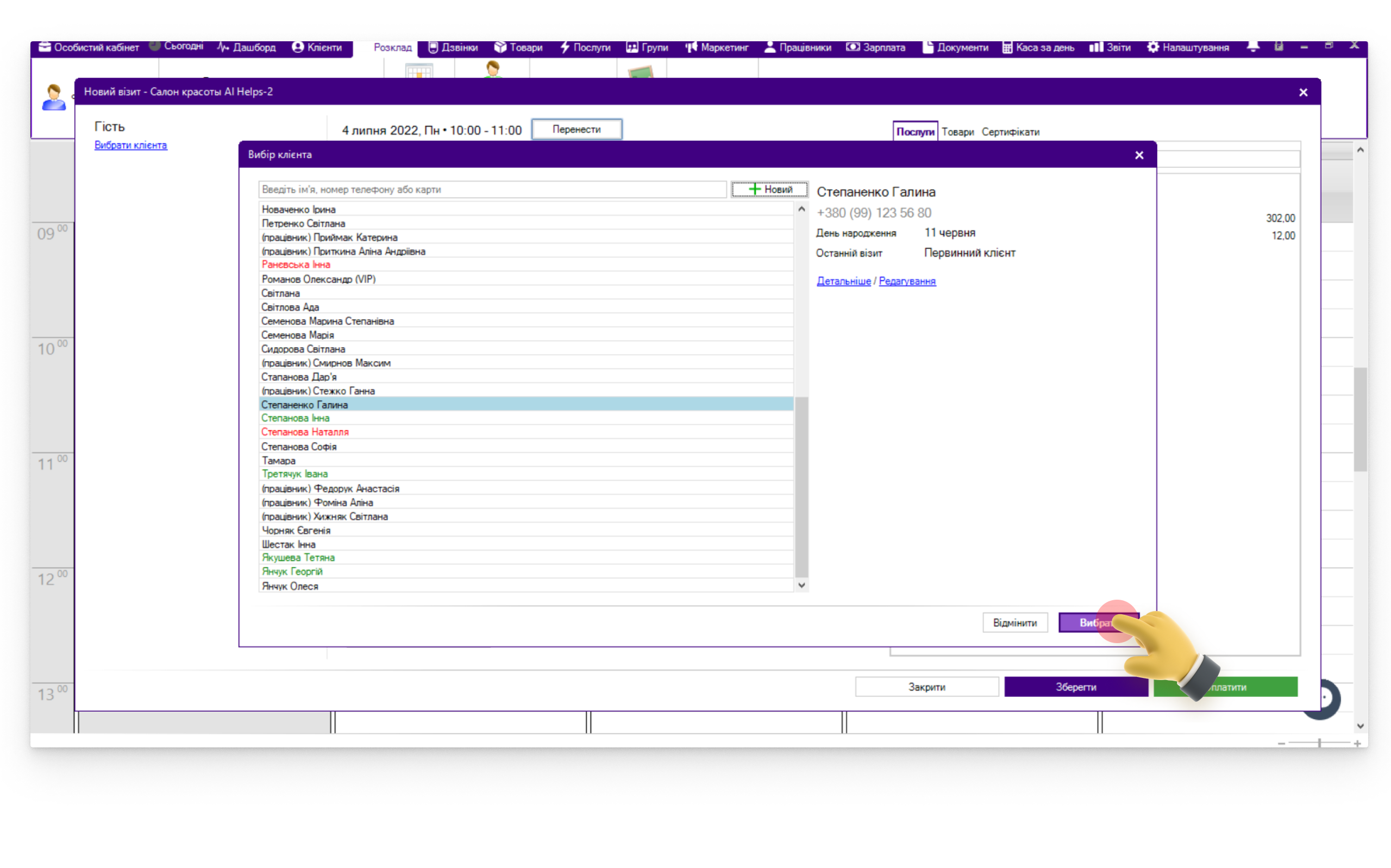Select client Сидорова Світлана
The height and width of the screenshot is (868, 1391).
pyautogui.click(x=526, y=349)
